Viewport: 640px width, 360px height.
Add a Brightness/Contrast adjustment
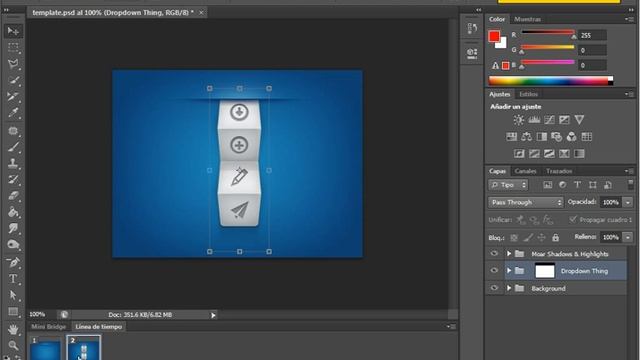tap(519, 120)
